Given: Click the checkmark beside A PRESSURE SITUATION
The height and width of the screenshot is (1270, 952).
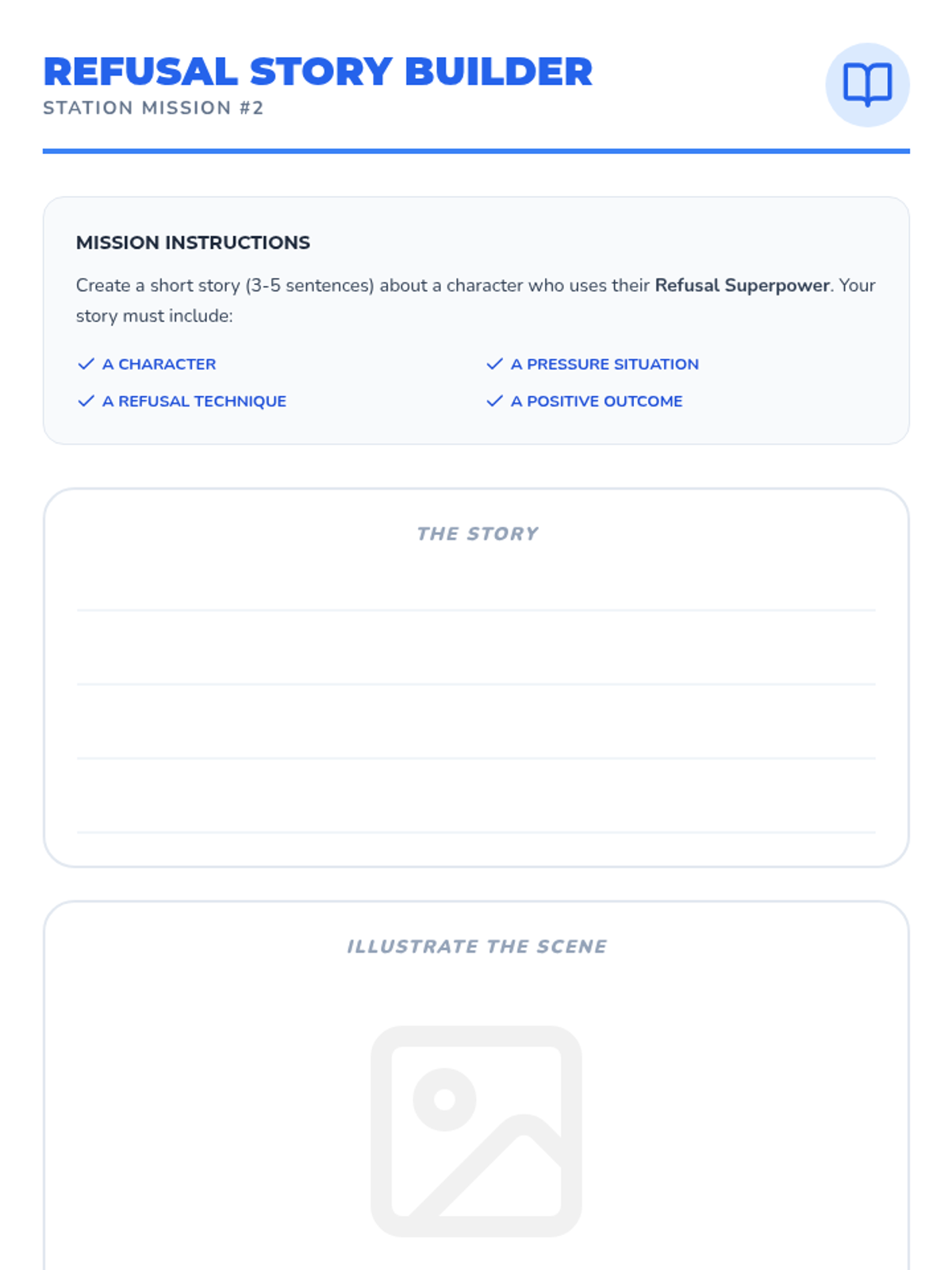Looking at the screenshot, I should pos(494,364).
